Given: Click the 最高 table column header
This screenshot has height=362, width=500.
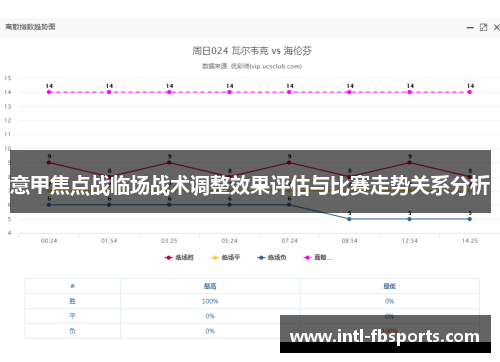Looking at the screenshot, I should point(210,286).
